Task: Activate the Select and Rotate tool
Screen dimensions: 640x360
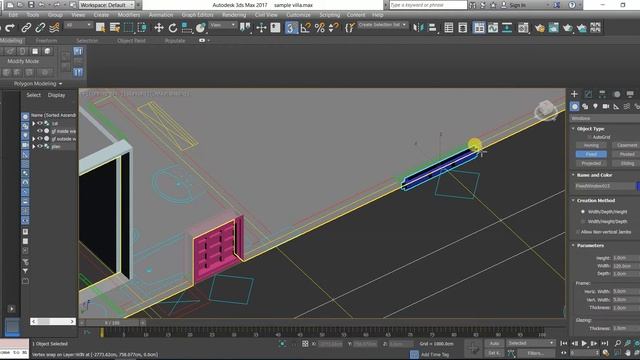Action: (173, 28)
